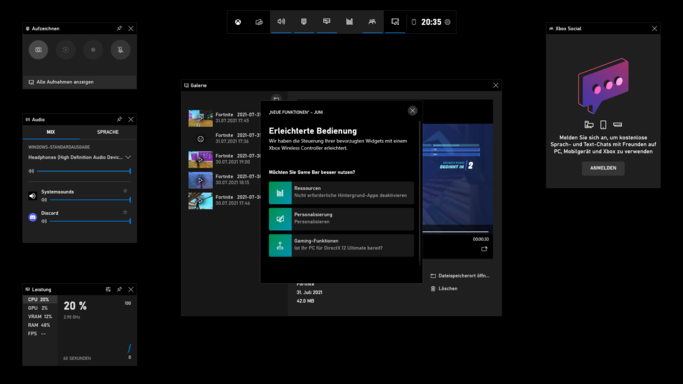Click the ANMELDEN button in Xbox Social
The height and width of the screenshot is (384, 683).
coord(603,168)
